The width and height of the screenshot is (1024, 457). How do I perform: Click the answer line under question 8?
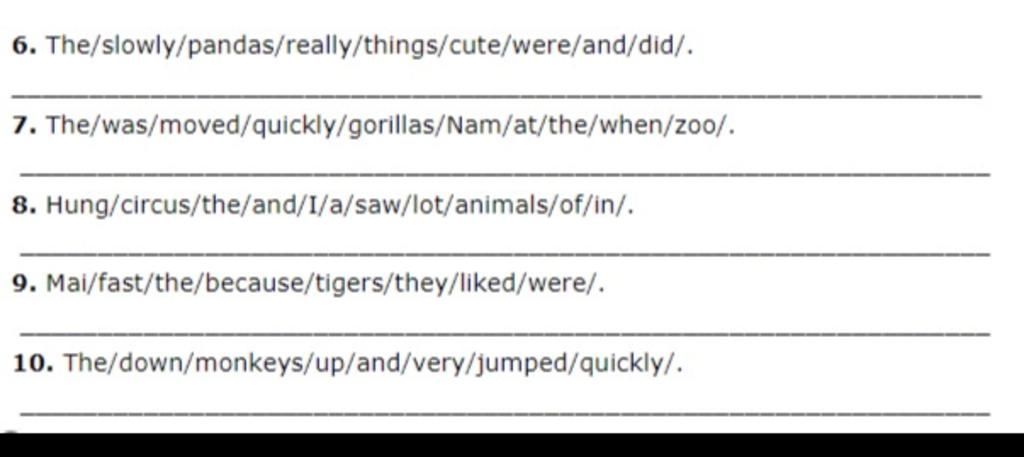click(x=505, y=253)
